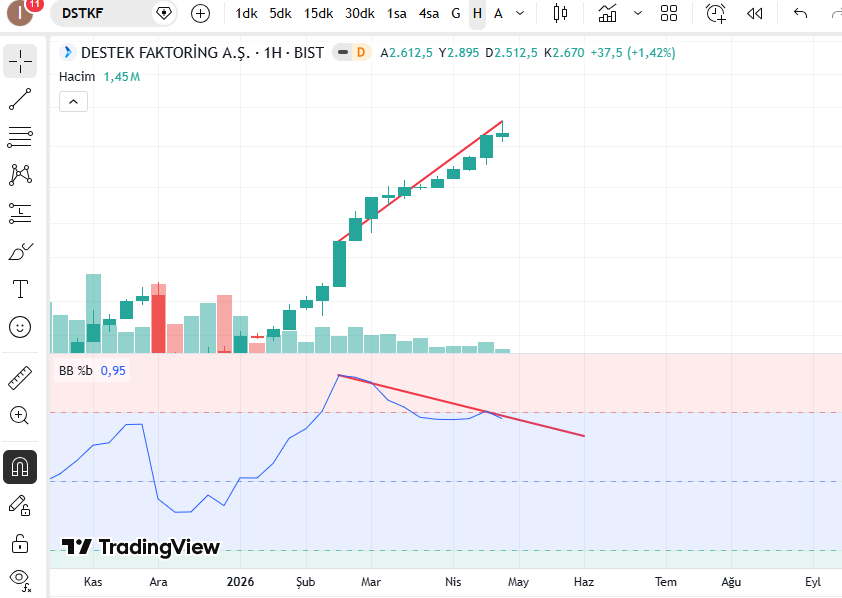This screenshot has height=598, width=842.
Task: Start bar replay mode
Action: (x=754, y=13)
